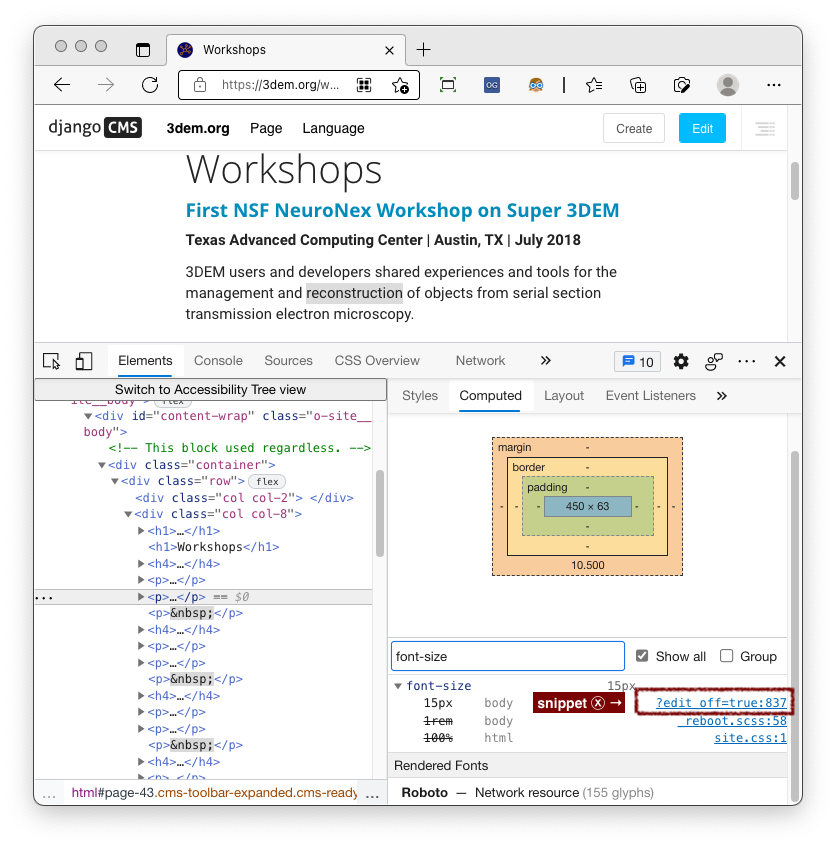Open the Network tab

(x=480, y=360)
